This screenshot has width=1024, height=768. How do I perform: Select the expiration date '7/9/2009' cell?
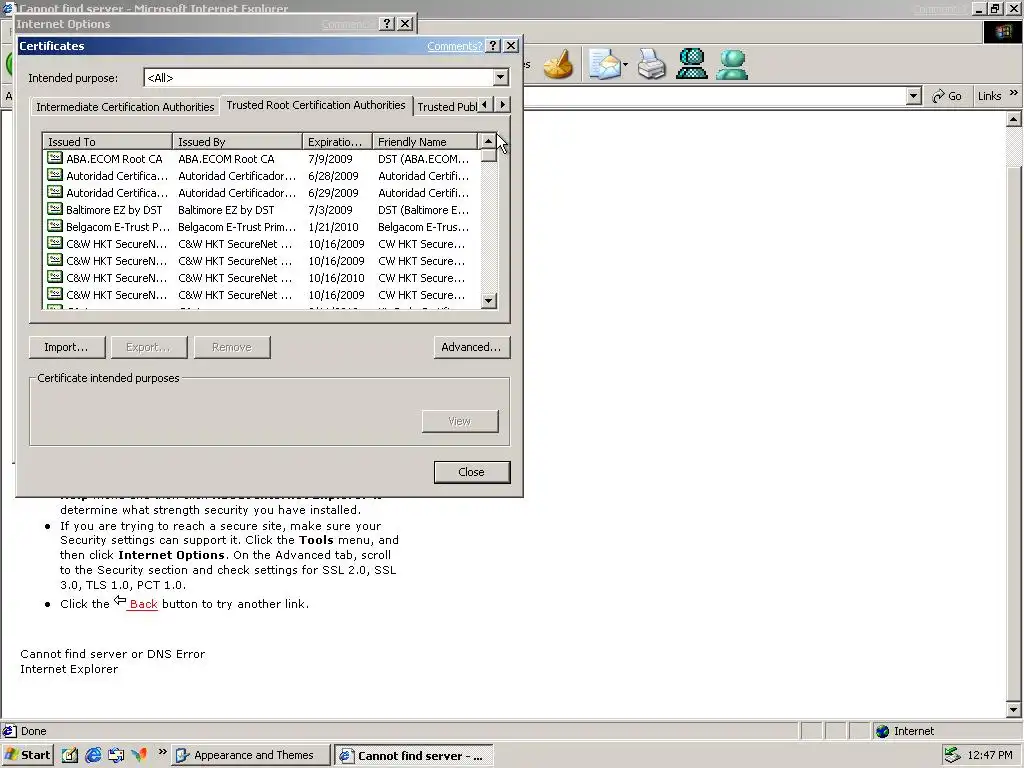(x=330, y=159)
